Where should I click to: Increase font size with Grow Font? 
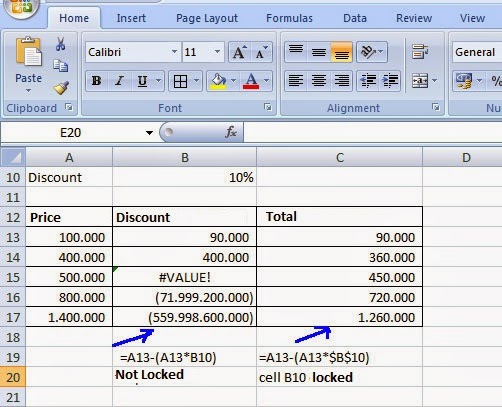coord(239,52)
